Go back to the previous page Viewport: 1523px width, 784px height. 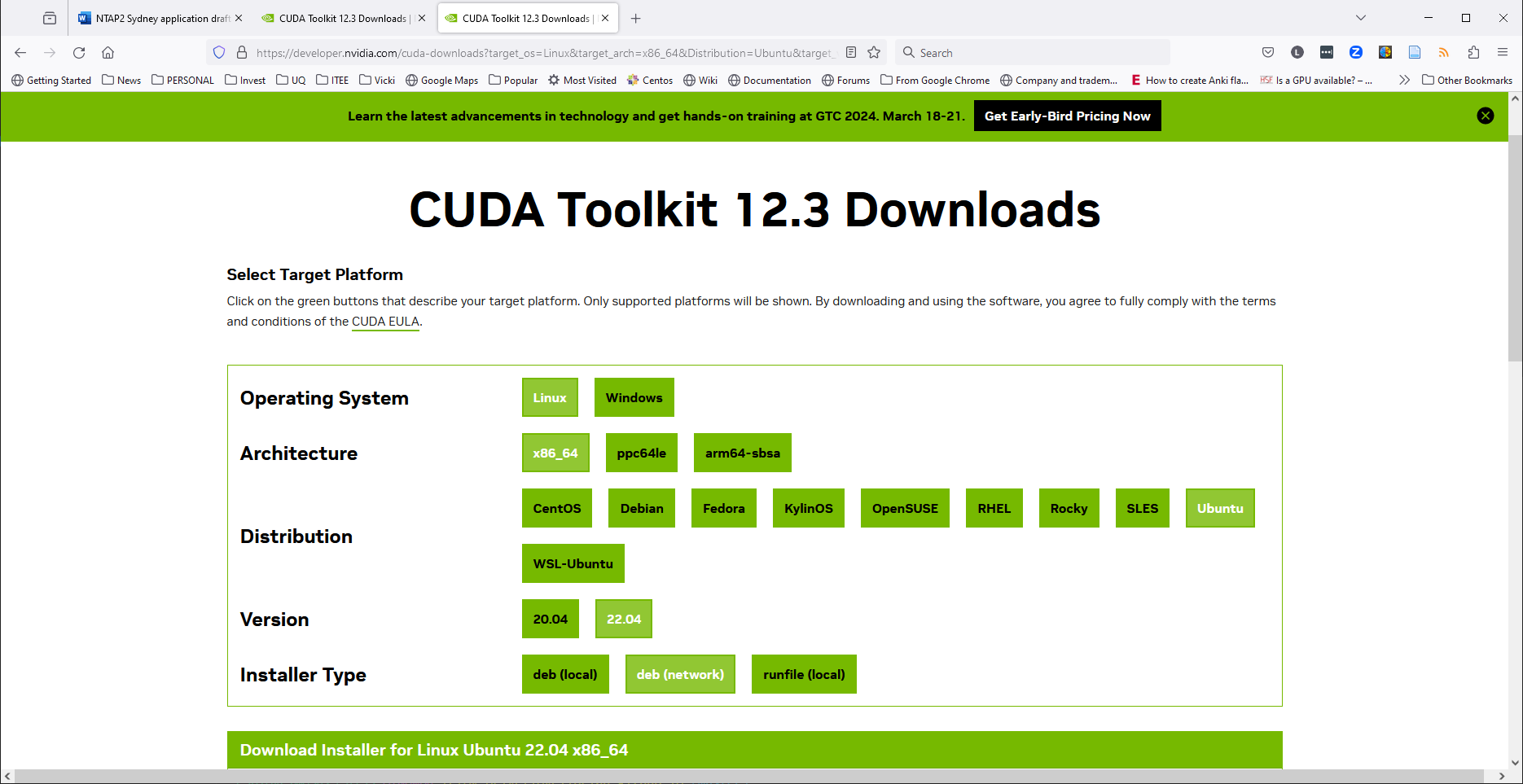click(x=20, y=53)
